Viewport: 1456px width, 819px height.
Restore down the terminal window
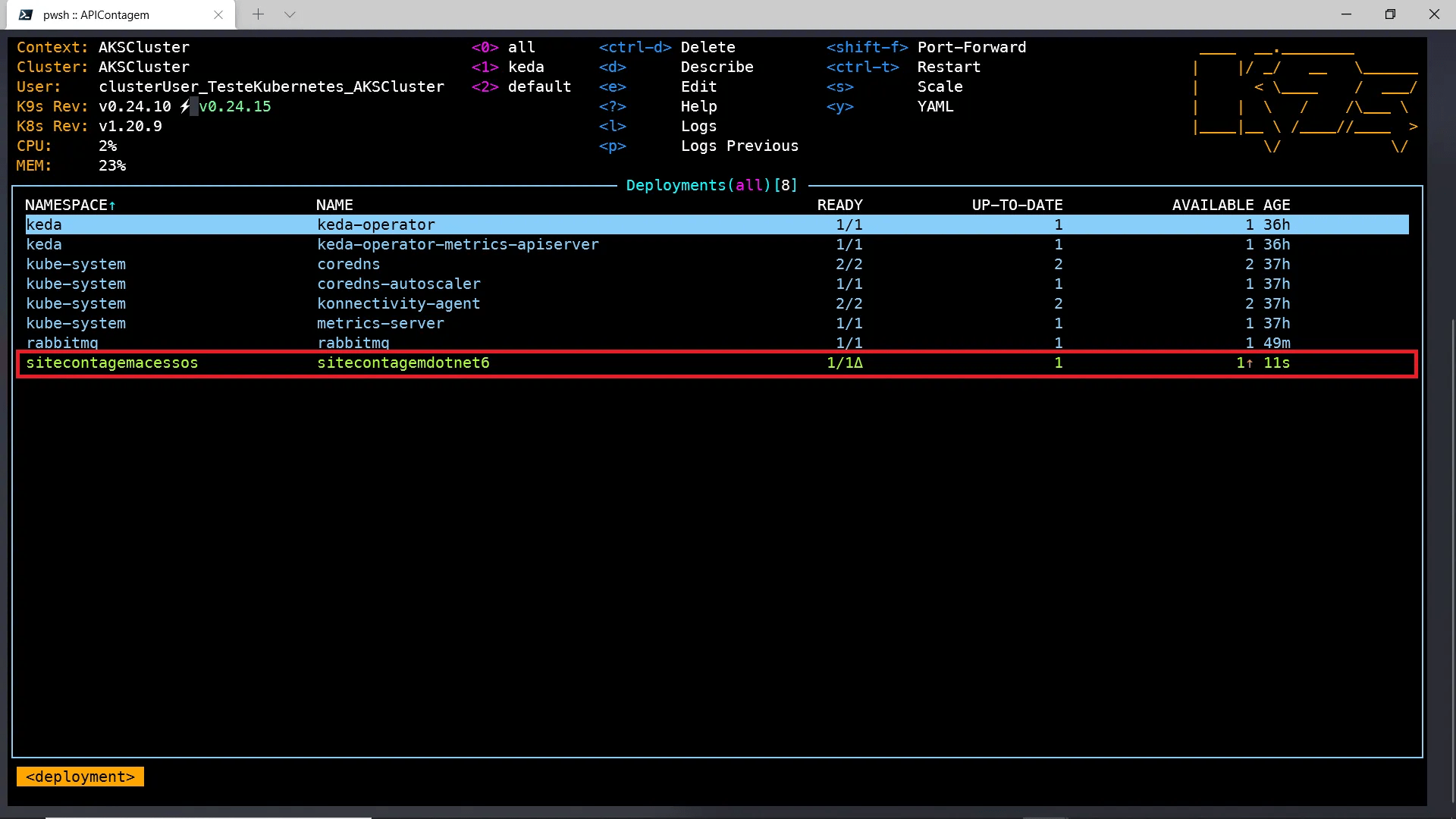(1390, 14)
